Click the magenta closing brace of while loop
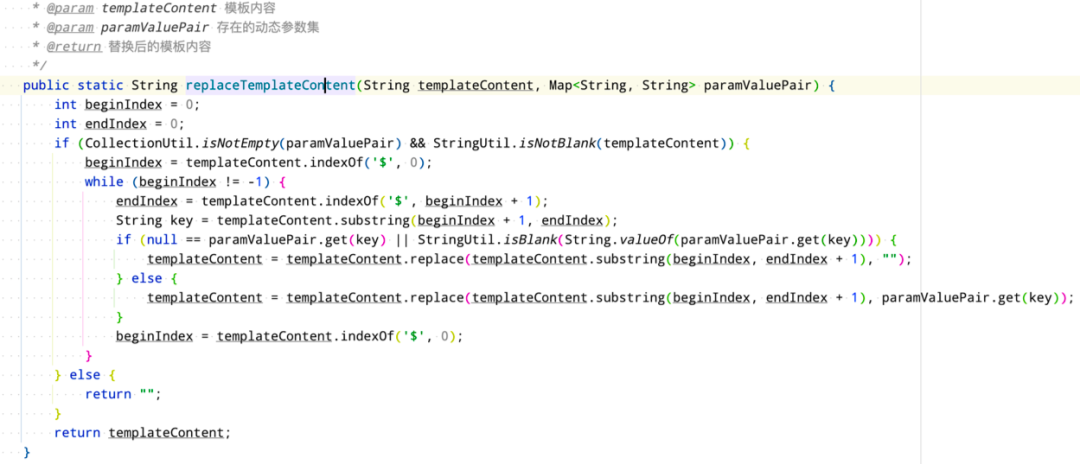The width and height of the screenshot is (1080, 464). [x=89, y=355]
